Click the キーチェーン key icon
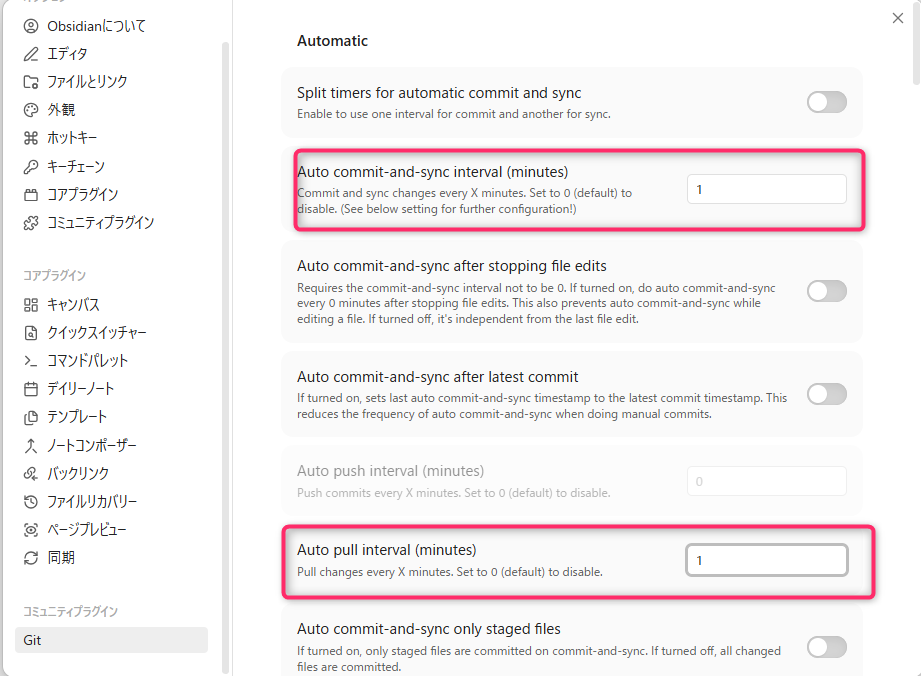 (x=31, y=166)
